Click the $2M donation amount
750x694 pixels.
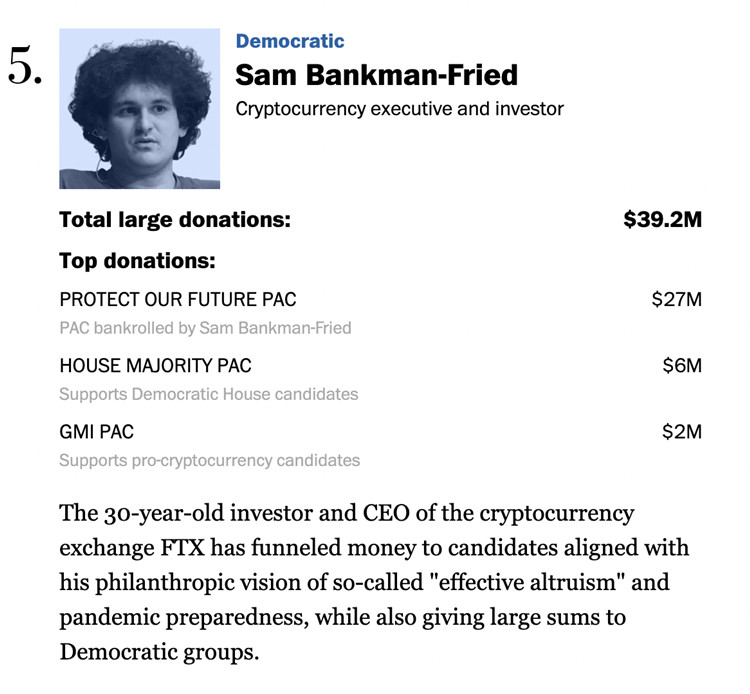point(682,432)
